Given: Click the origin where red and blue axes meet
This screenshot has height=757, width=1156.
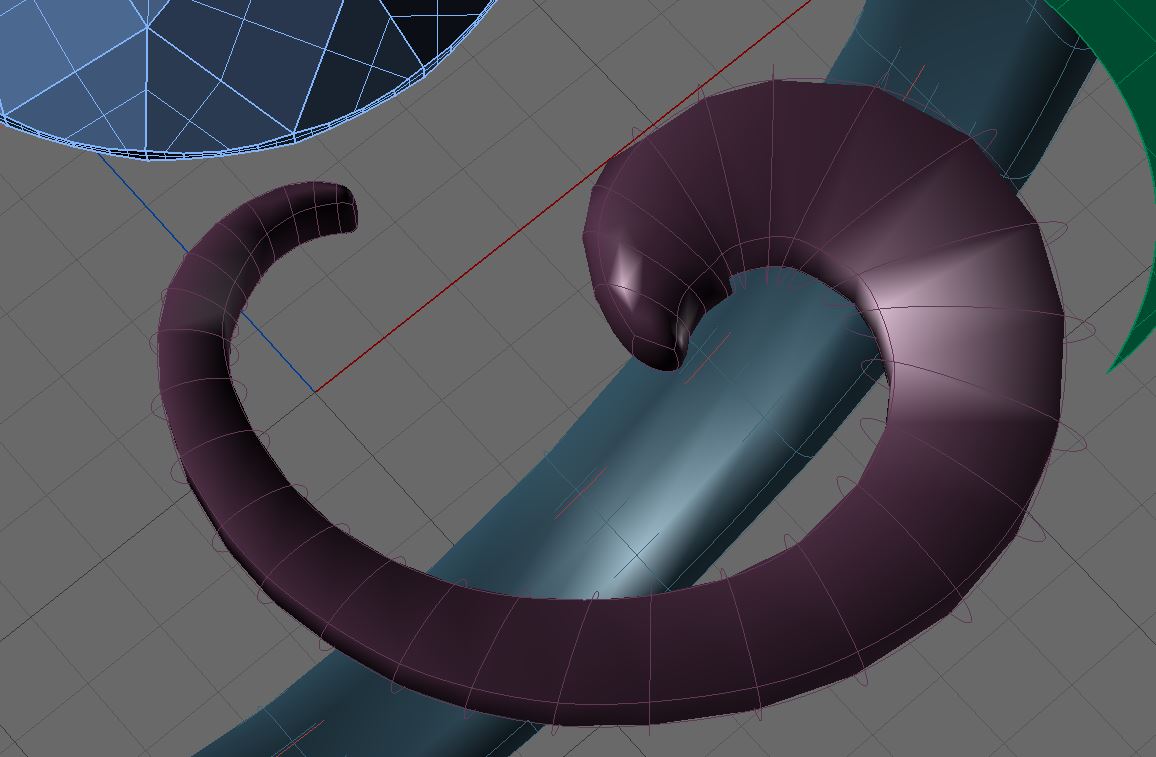Looking at the screenshot, I should [x=316, y=391].
